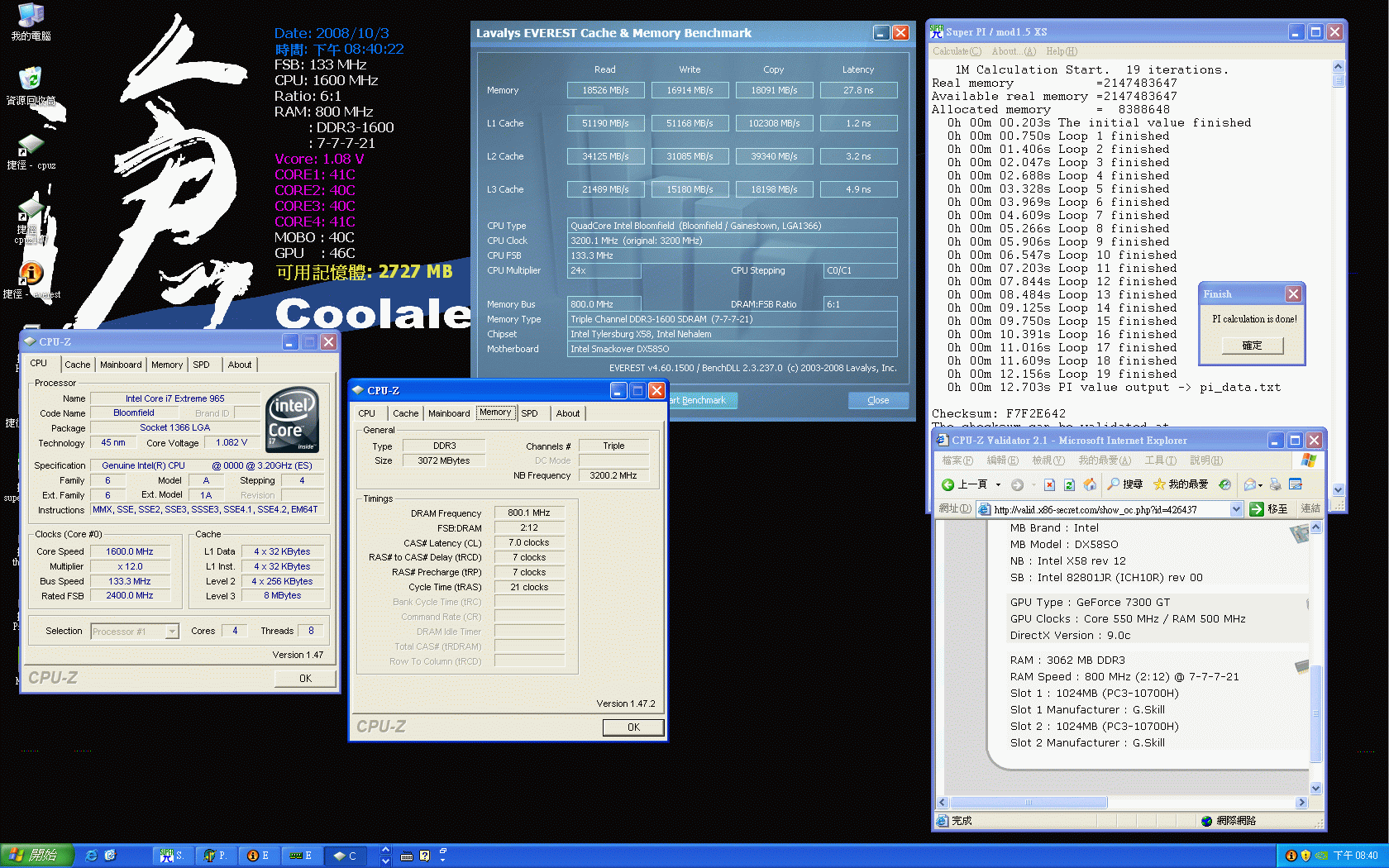Open IE Favorites star button
Viewport: 1389px width, 868px height.
(1181, 484)
